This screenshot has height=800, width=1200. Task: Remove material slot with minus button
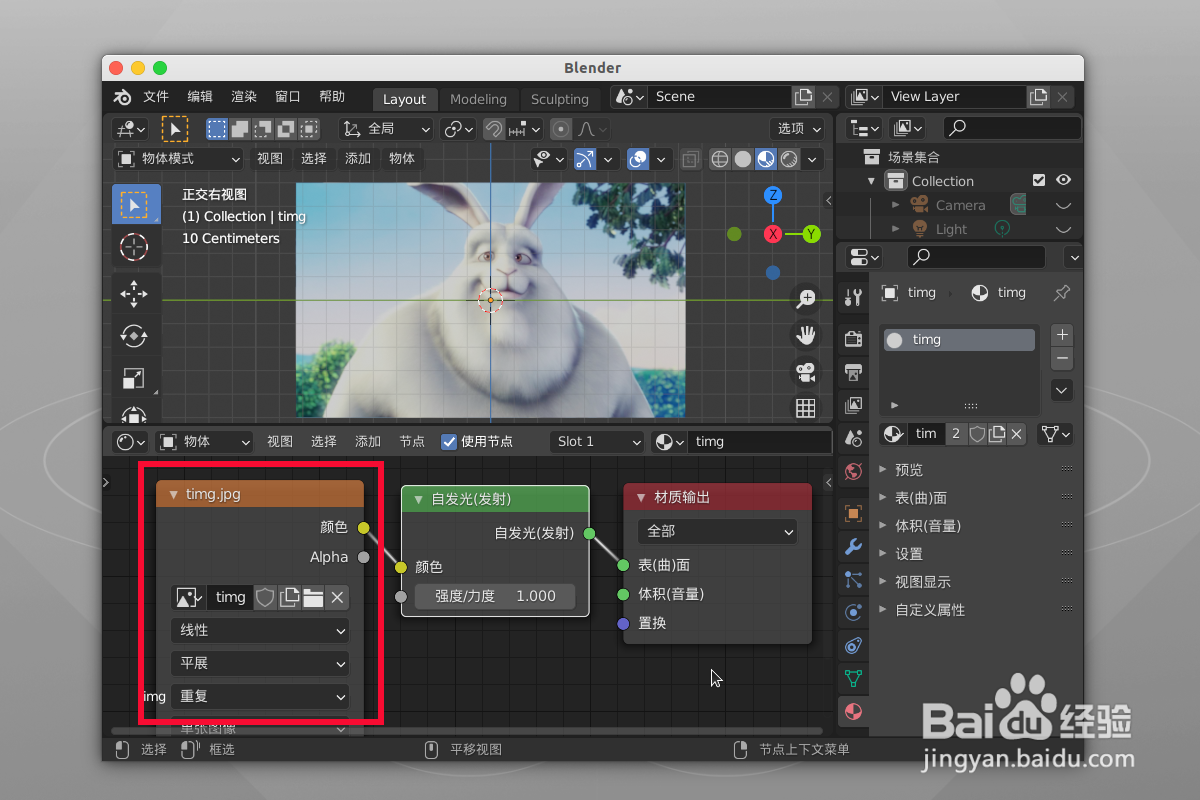pos(1062,358)
